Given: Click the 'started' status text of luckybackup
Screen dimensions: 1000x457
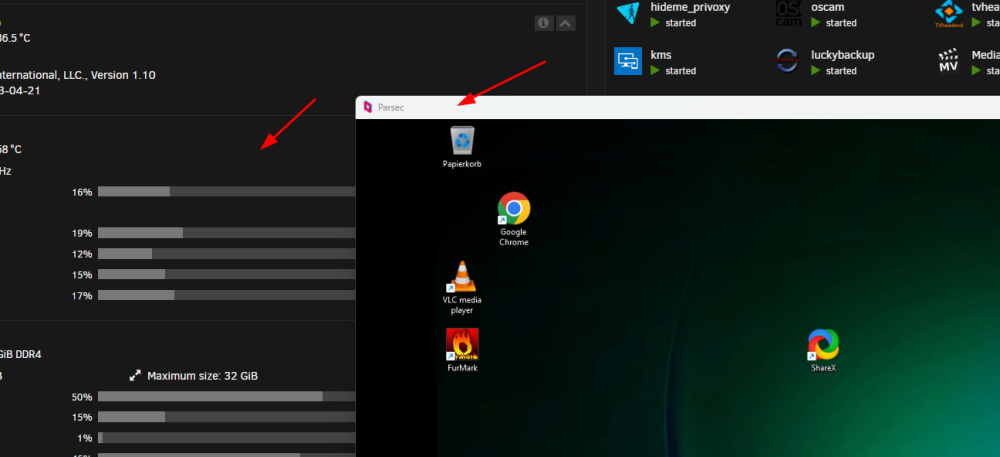Looking at the screenshot, I should click(x=841, y=71).
